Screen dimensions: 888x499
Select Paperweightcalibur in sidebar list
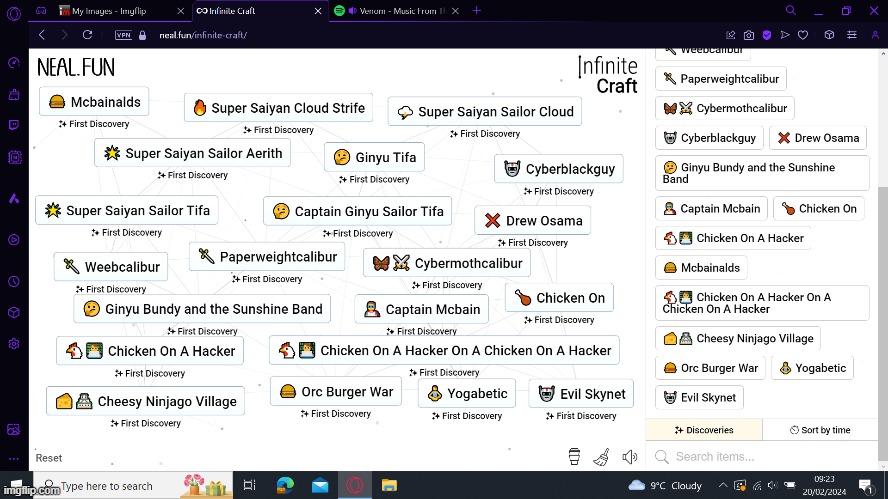tap(721, 79)
